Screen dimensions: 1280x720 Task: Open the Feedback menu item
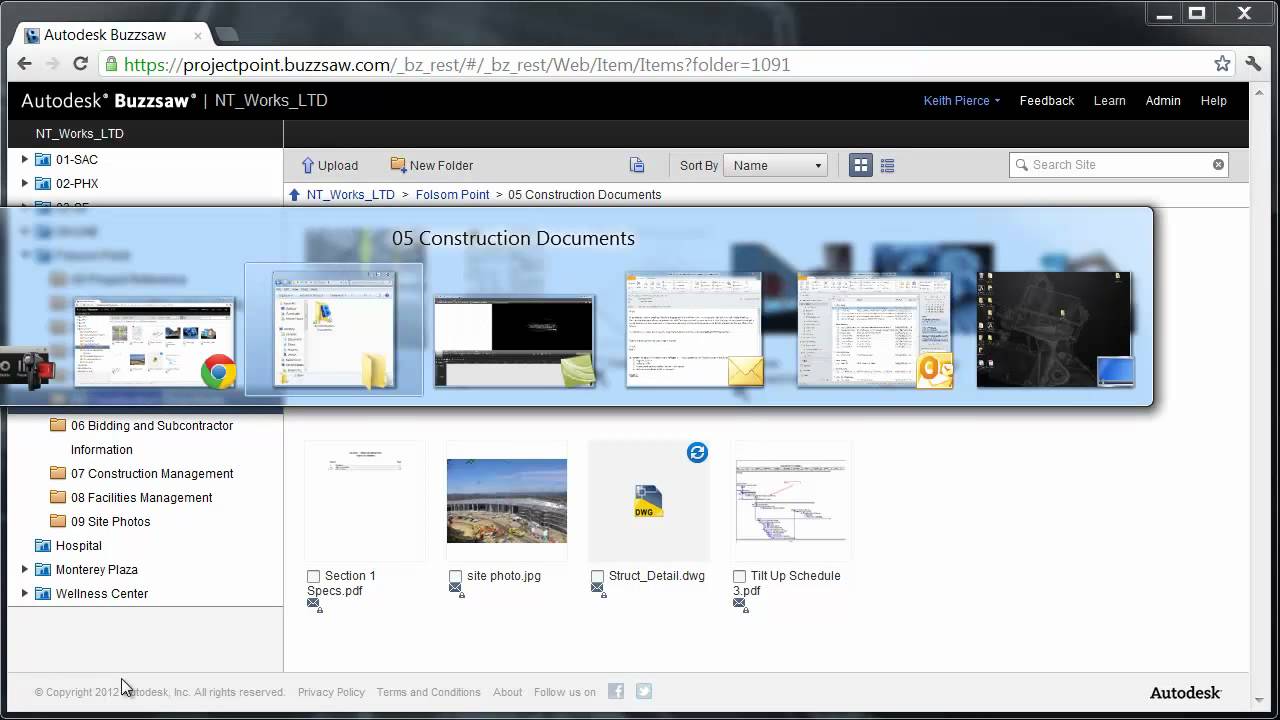(x=1047, y=100)
